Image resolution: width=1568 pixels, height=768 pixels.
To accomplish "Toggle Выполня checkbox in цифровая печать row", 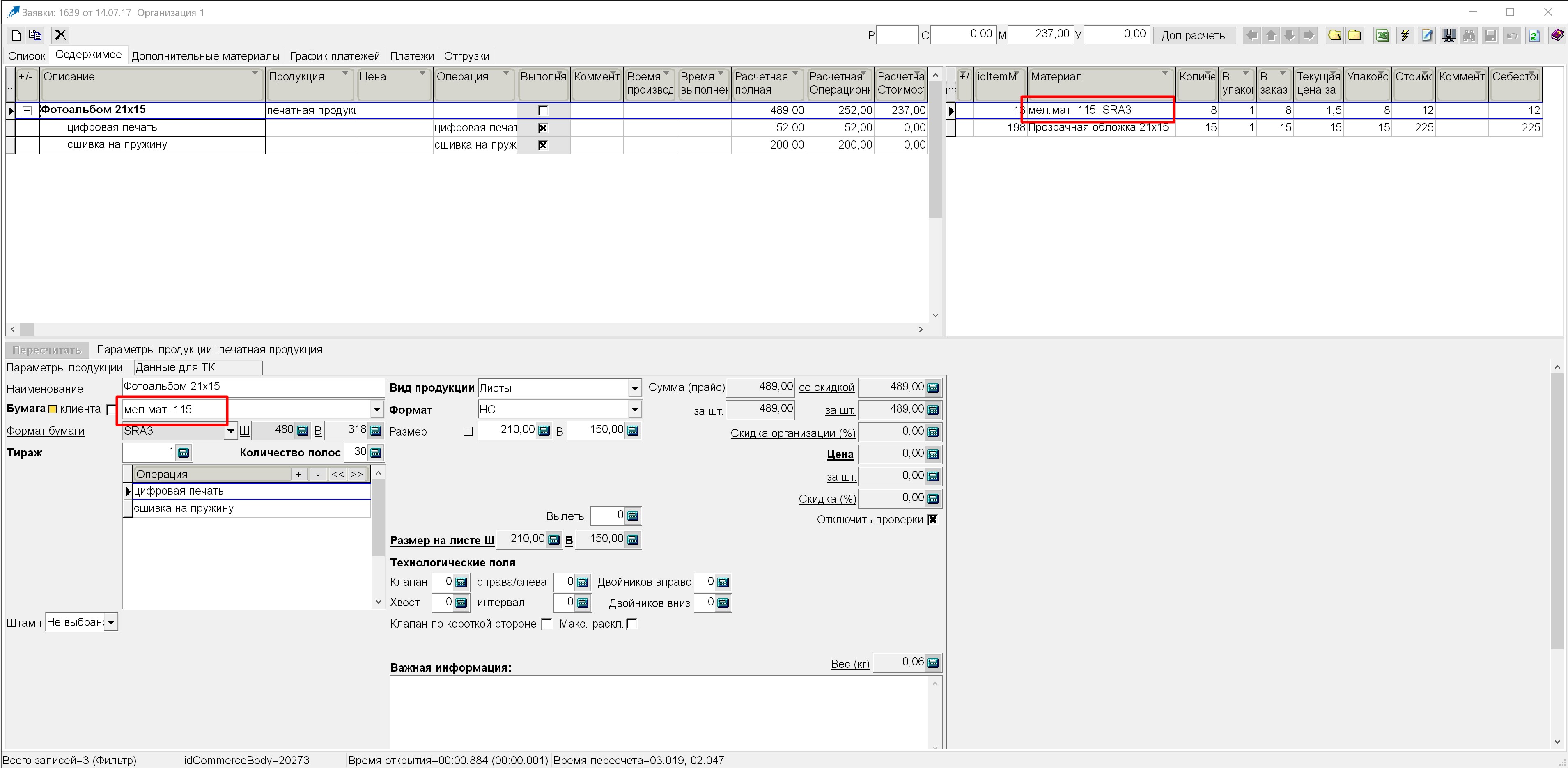I will (543, 128).
